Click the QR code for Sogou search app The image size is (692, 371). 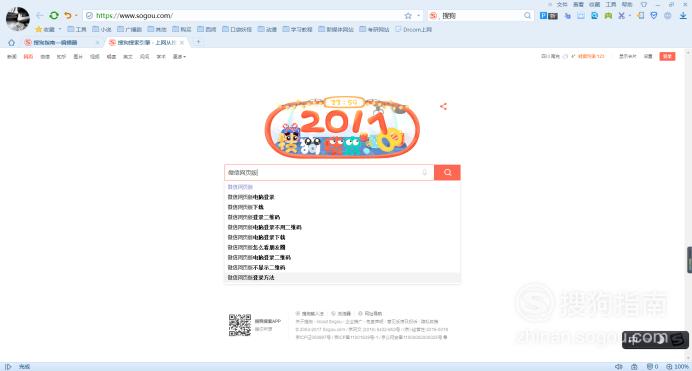240,325
